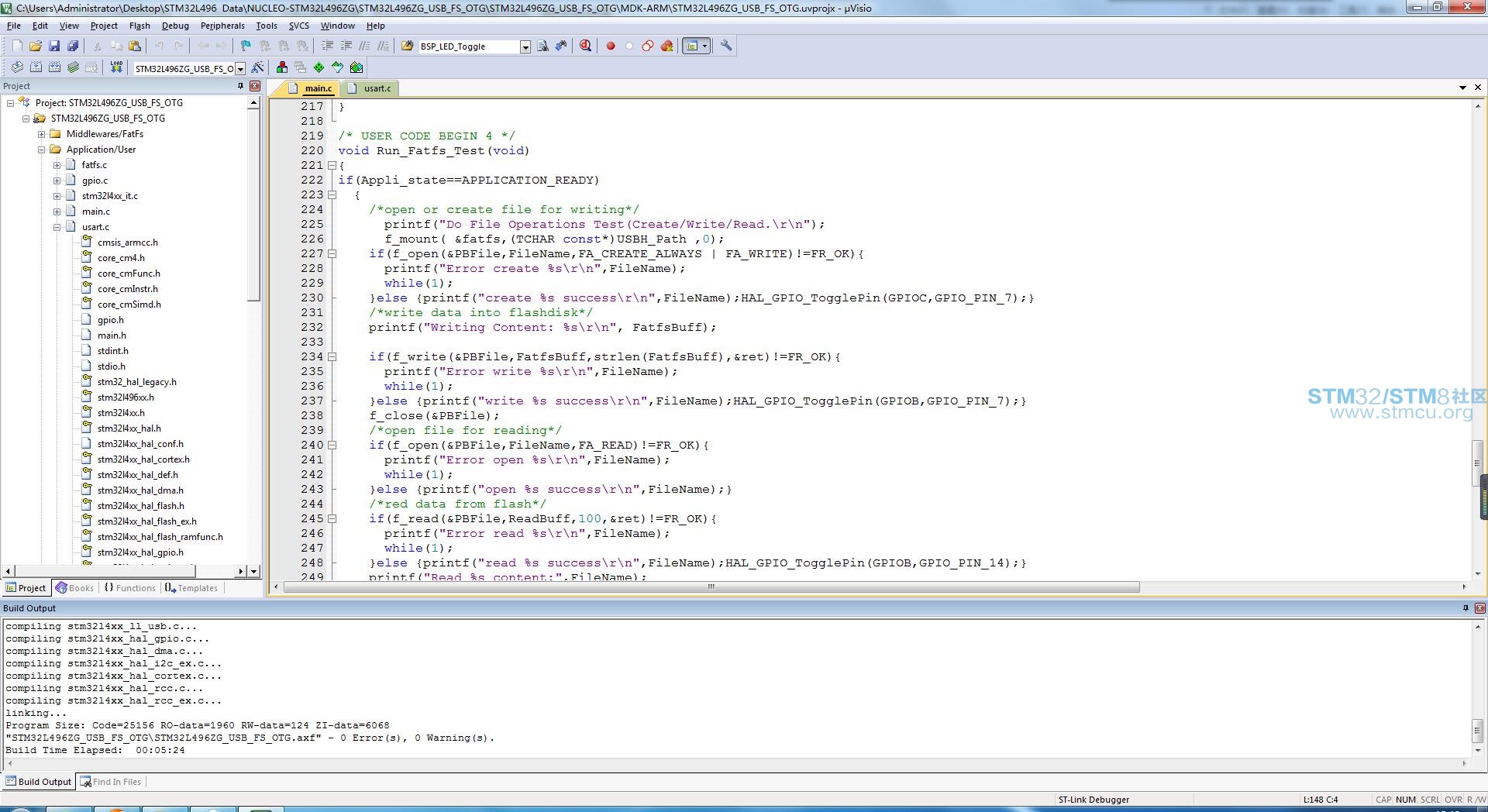The image size is (1488, 812).
Task: Open the editor tab list dropdown arrow
Action: [x=1462, y=88]
